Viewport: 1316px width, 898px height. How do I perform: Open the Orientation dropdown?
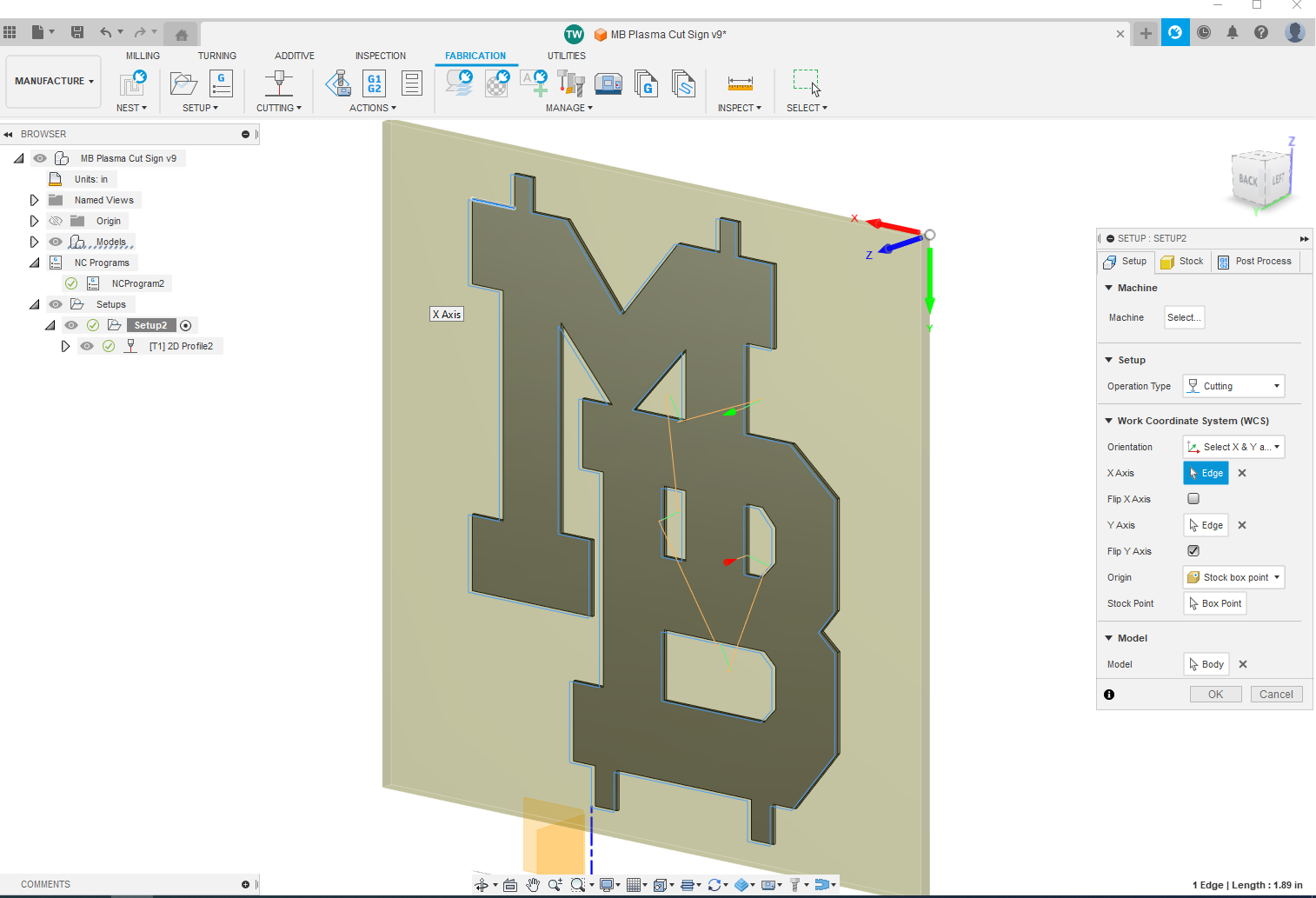coord(1233,447)
